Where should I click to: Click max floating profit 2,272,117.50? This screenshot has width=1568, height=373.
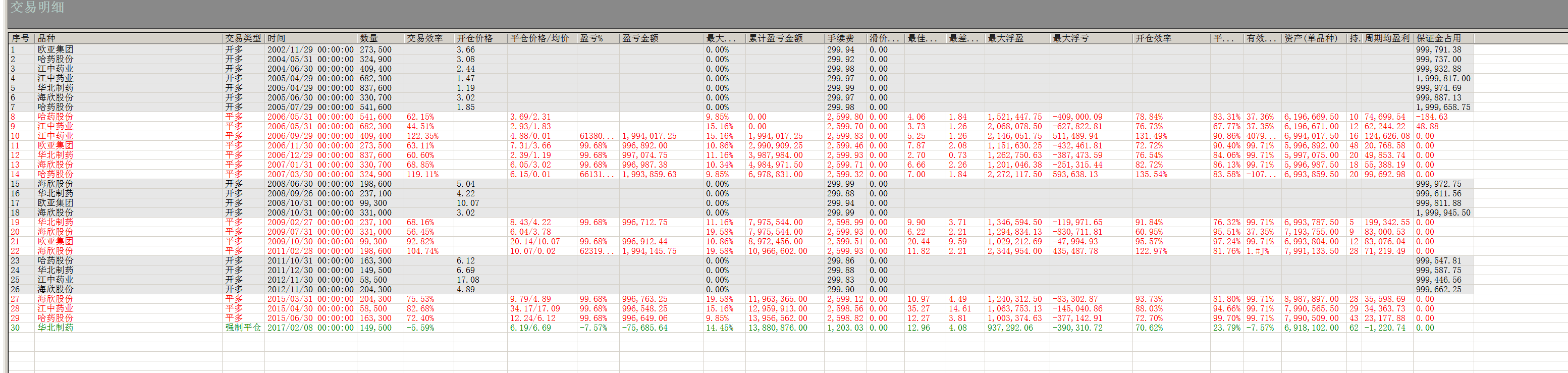[x=1015, y=175]
